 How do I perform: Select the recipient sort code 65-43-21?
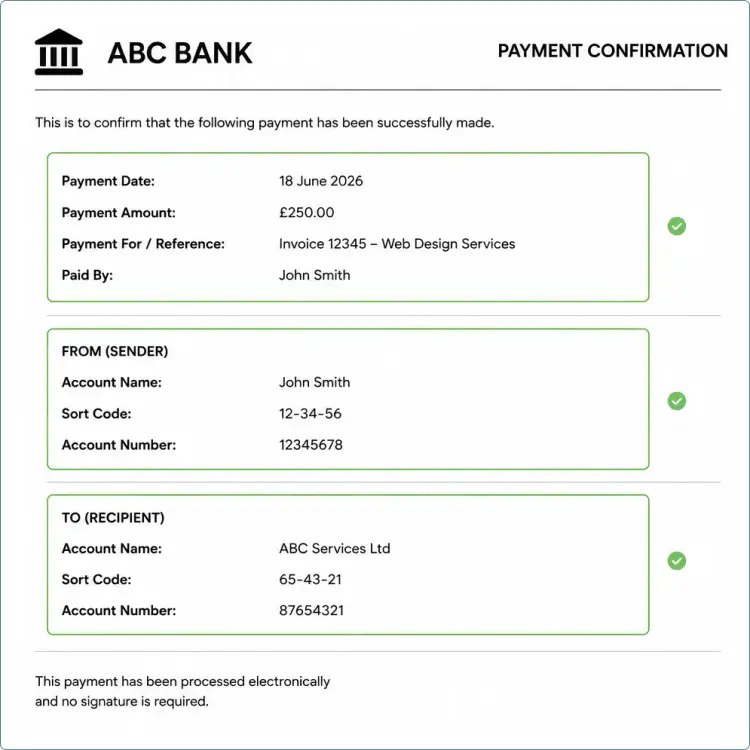point(310,579)
